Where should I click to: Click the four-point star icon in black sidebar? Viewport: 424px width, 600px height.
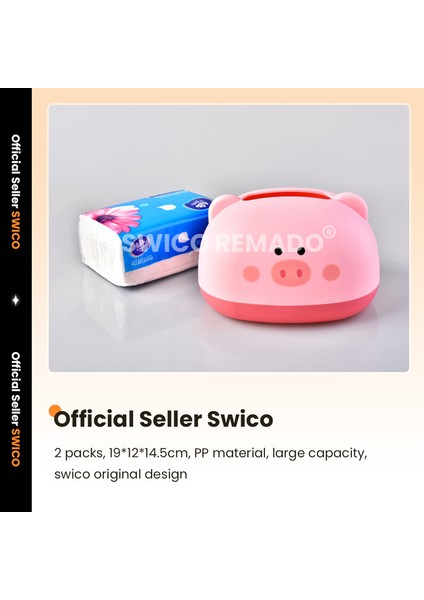click(16, 300)
